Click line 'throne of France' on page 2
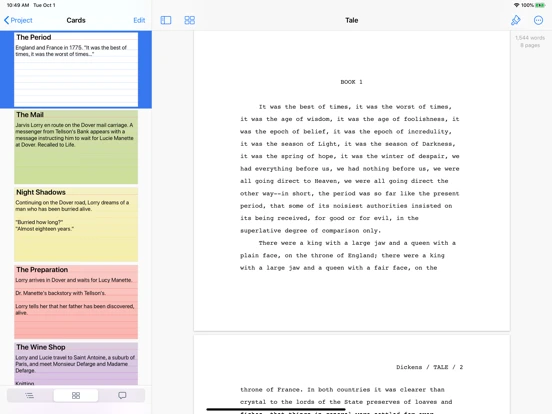552x414 pixels. click(342, 390)
